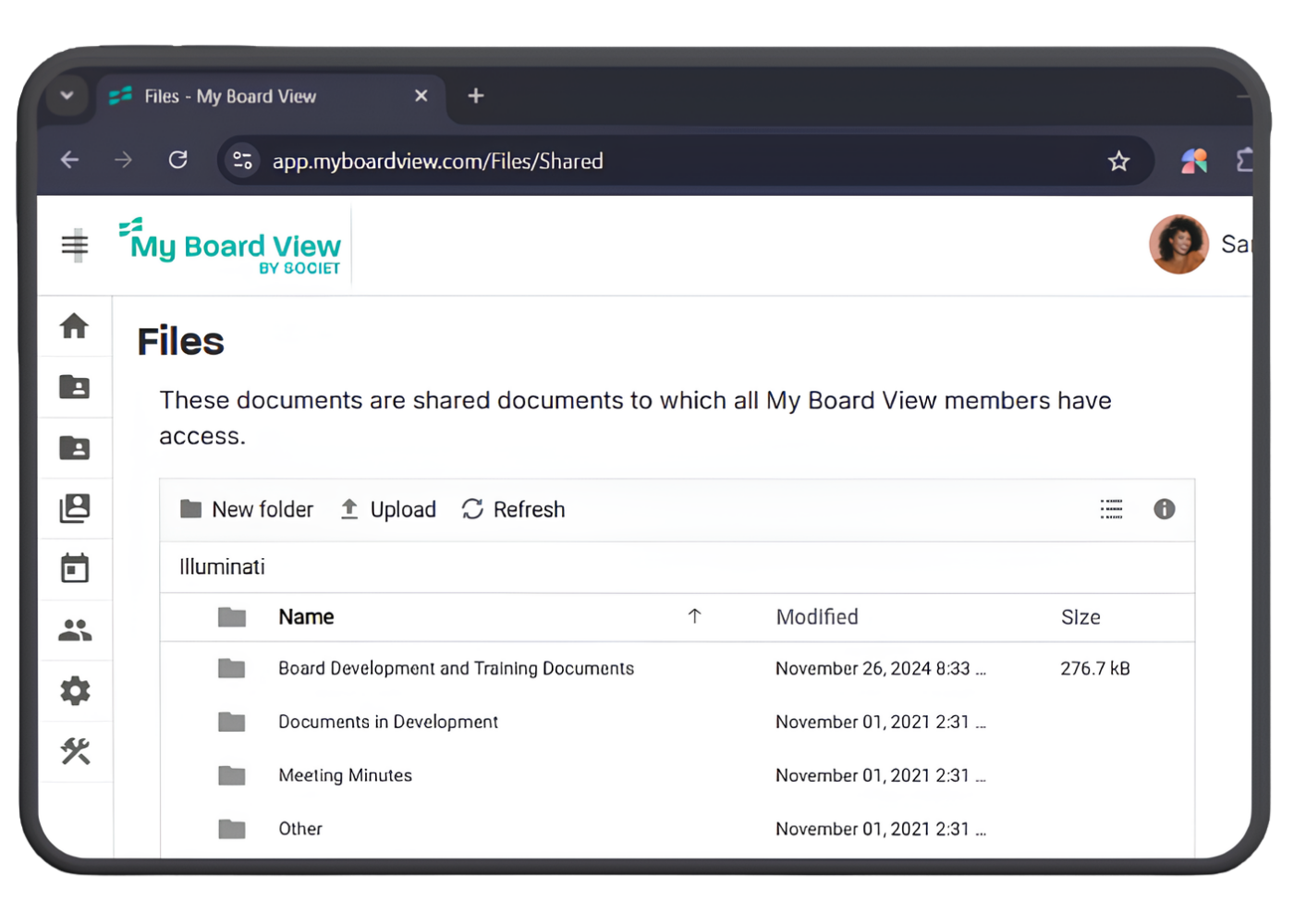Screen dimensions: 1294x924
Task: Click the browser back arrow
Action: point(70,160)
